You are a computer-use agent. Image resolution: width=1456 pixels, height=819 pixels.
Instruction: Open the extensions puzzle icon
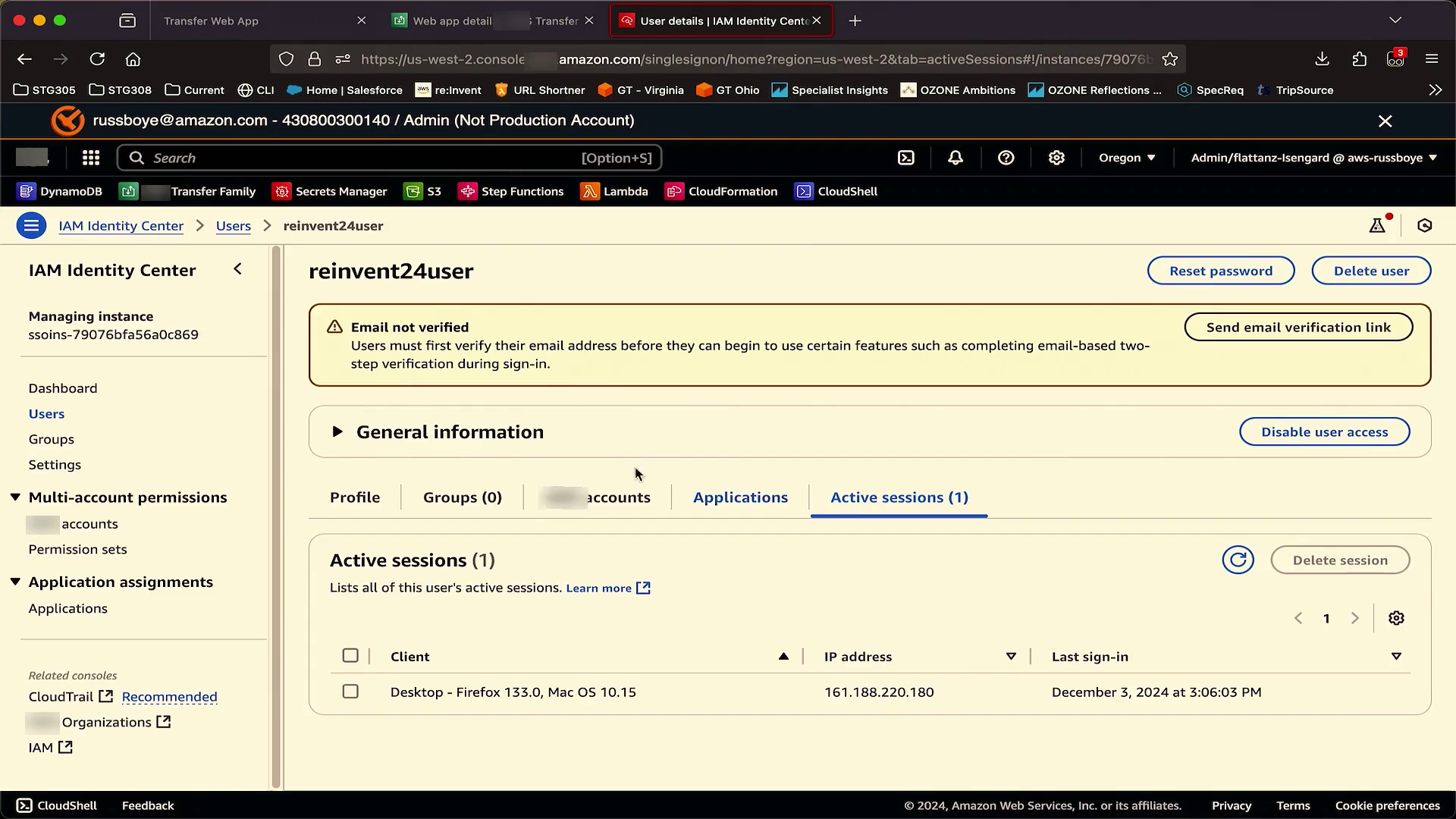[1359, 59]
